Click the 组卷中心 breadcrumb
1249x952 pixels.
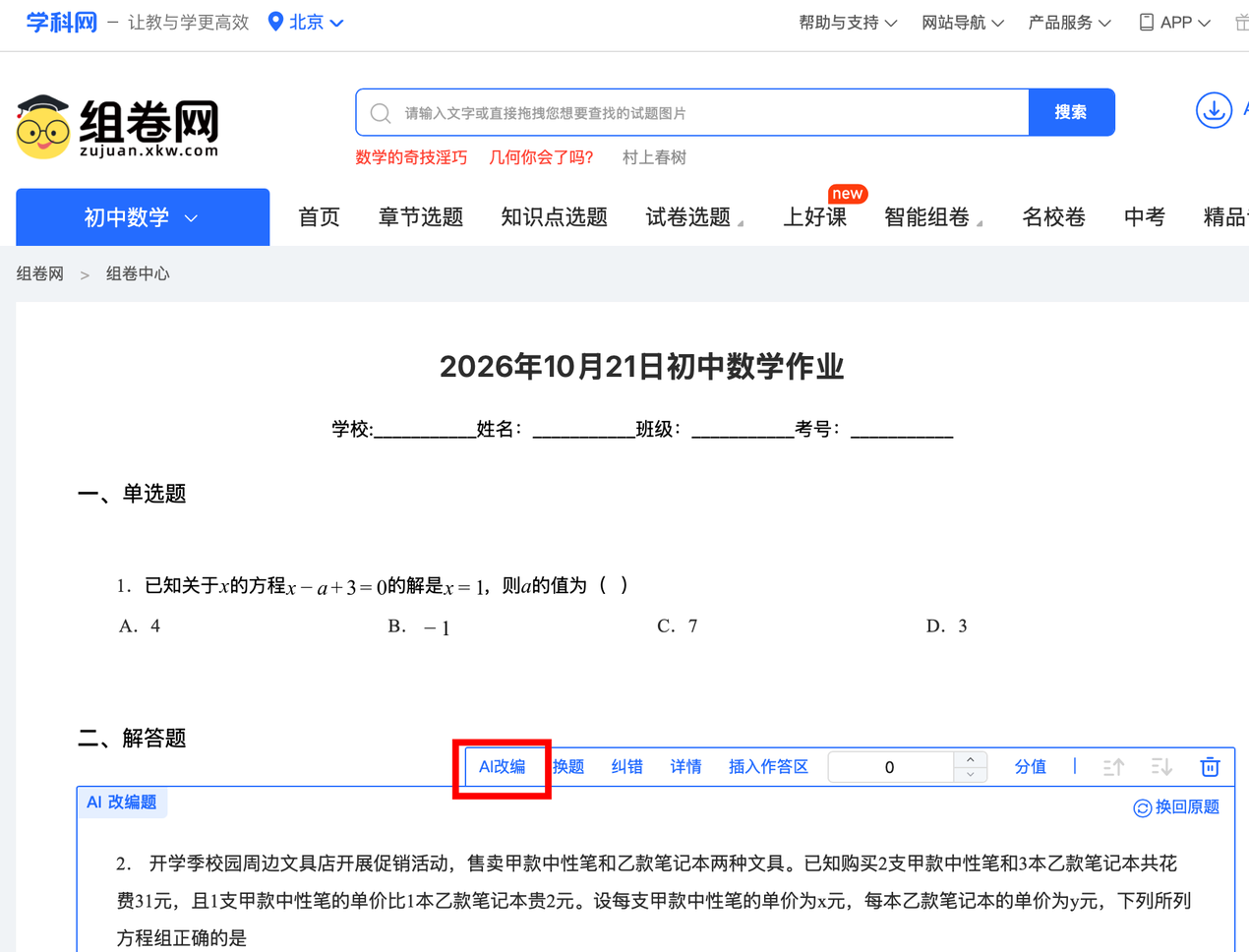[138, 273]
